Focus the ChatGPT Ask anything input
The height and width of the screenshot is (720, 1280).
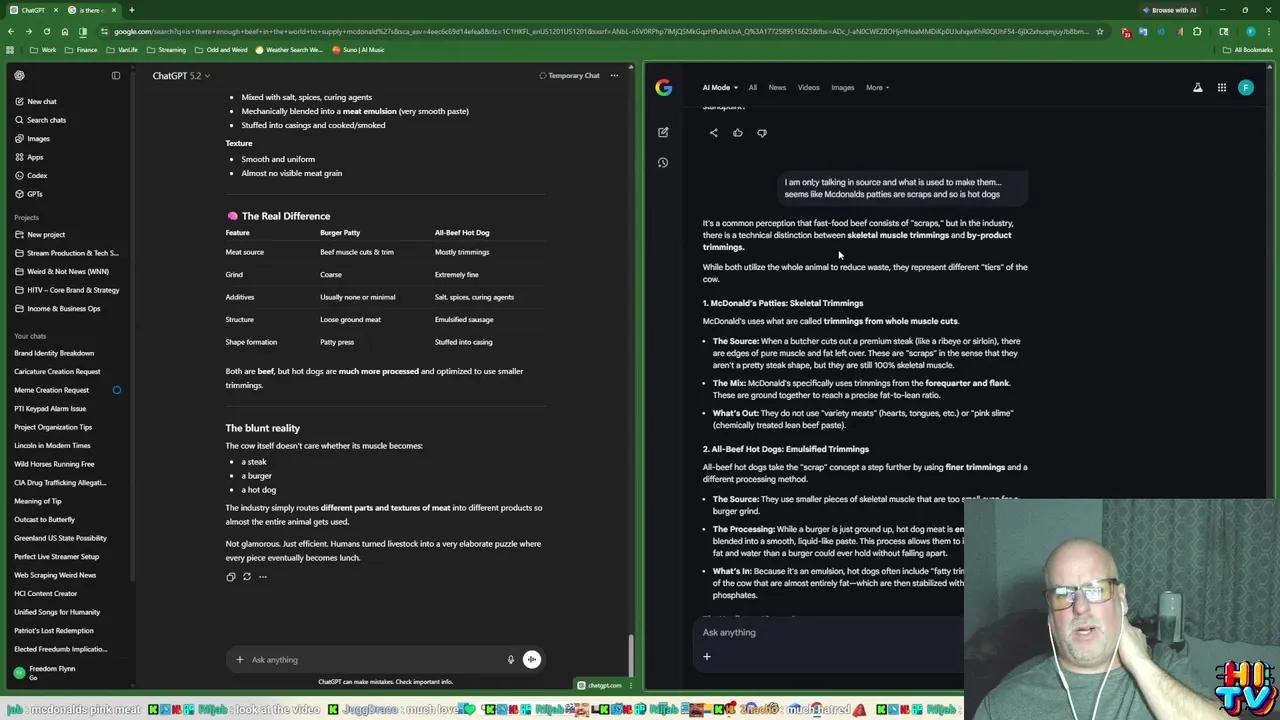click(375, 659)
